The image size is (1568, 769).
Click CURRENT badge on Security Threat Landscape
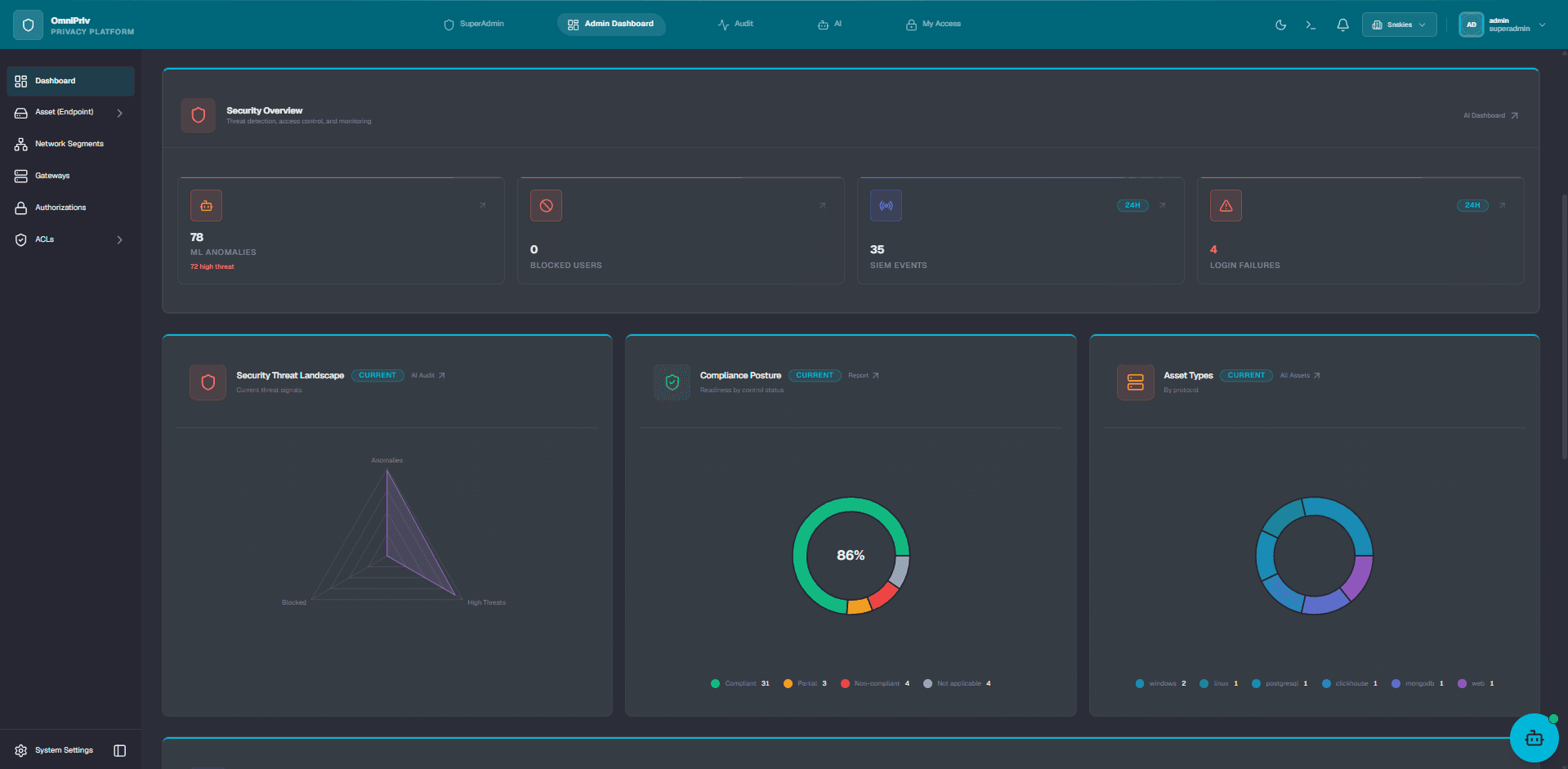(x=377, y=375)
